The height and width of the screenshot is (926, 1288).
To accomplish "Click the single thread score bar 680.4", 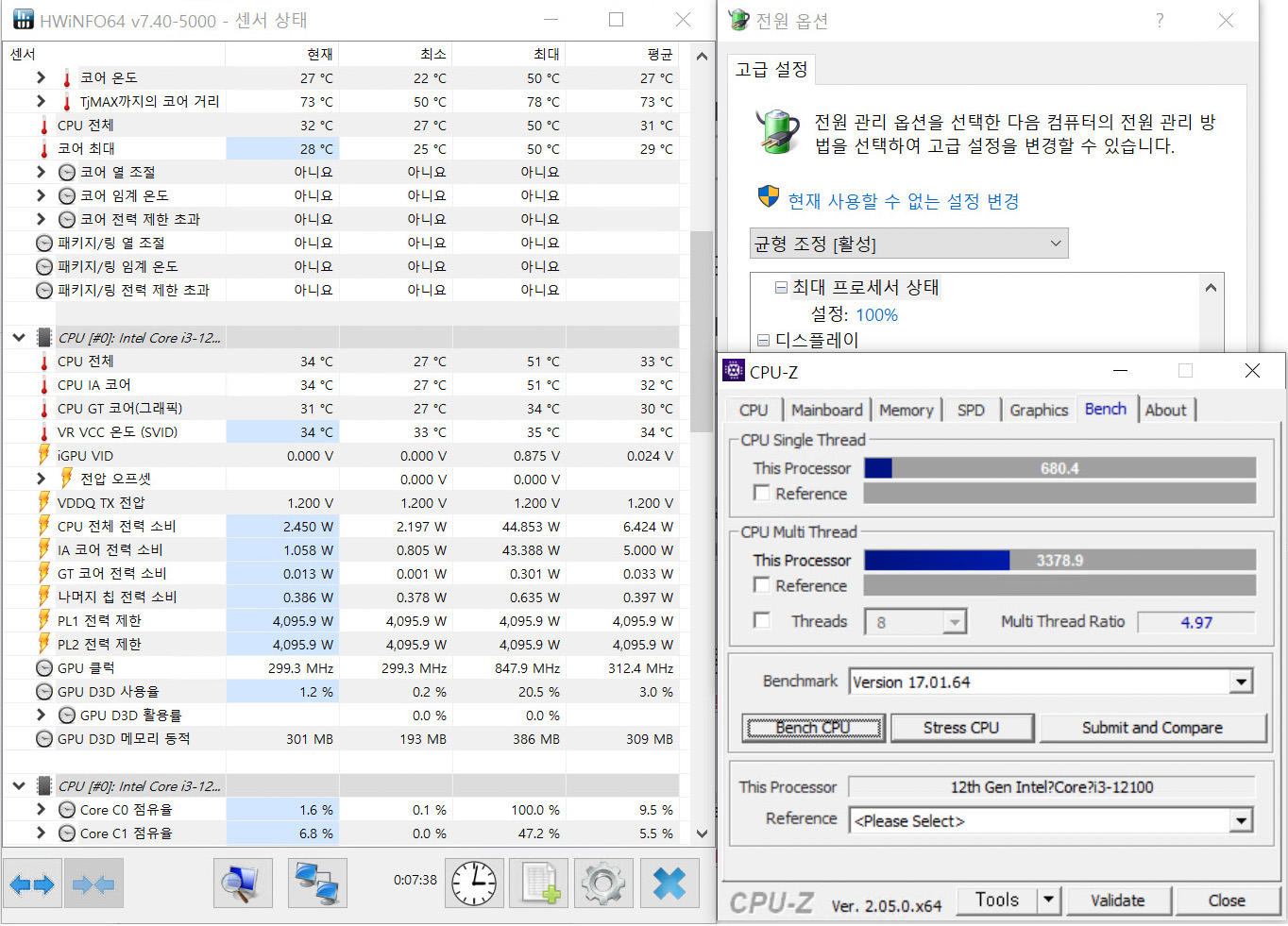I will click(x=1059, y=468).
